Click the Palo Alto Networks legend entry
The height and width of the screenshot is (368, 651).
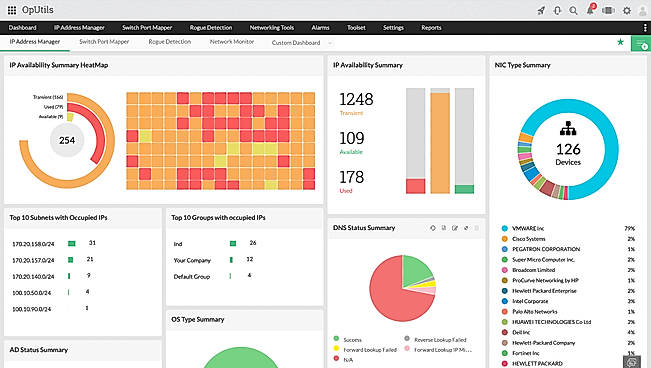529,312
